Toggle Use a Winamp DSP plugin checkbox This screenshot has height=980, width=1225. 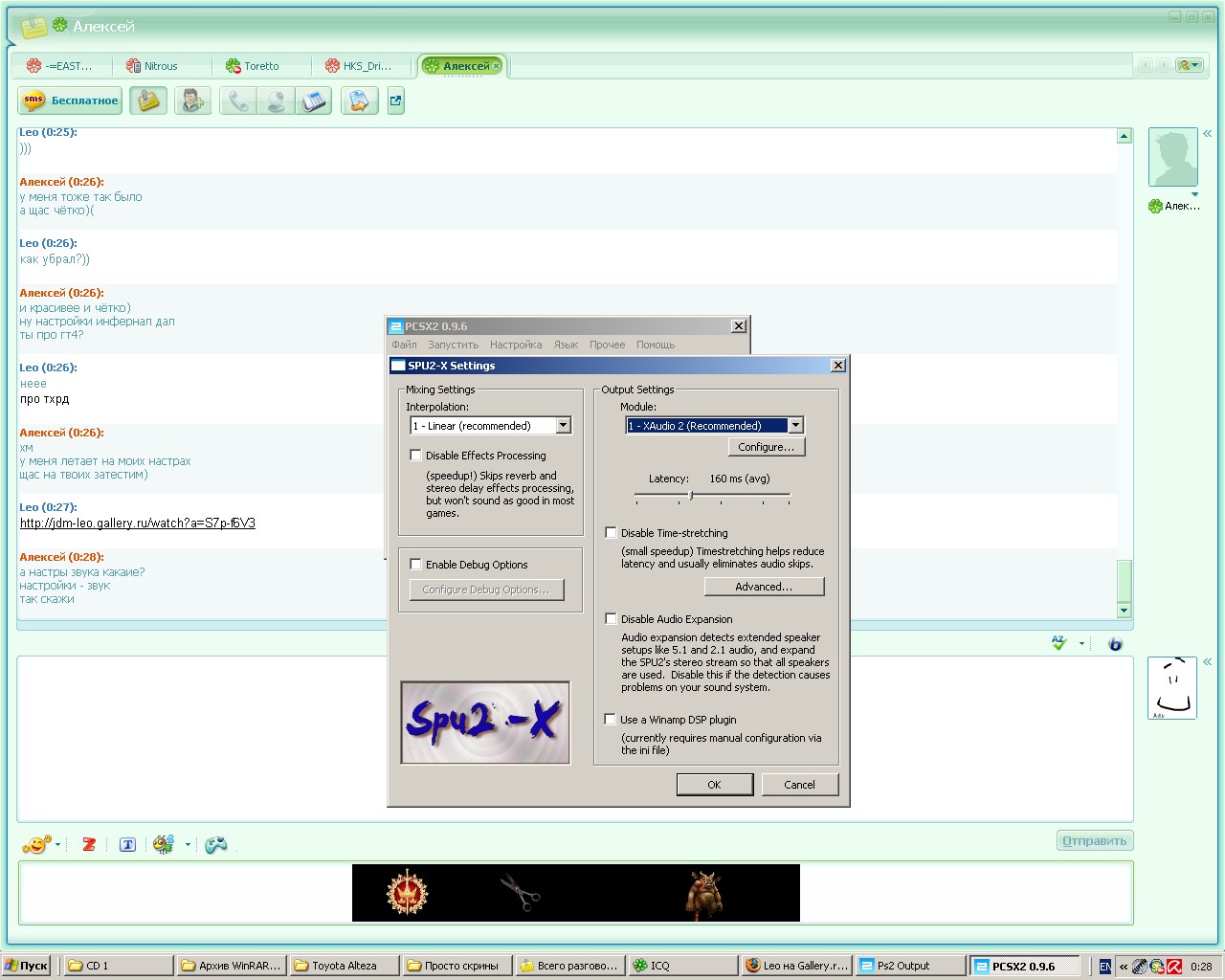[610, 719]
